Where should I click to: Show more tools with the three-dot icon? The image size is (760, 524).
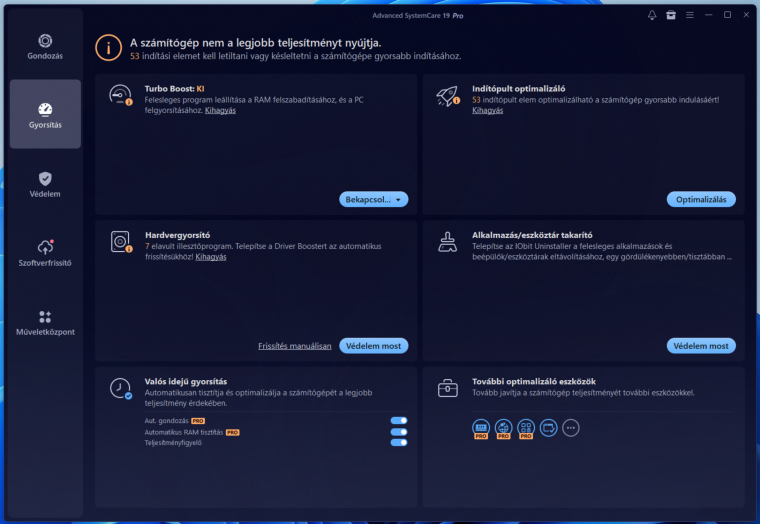point(571,428)
